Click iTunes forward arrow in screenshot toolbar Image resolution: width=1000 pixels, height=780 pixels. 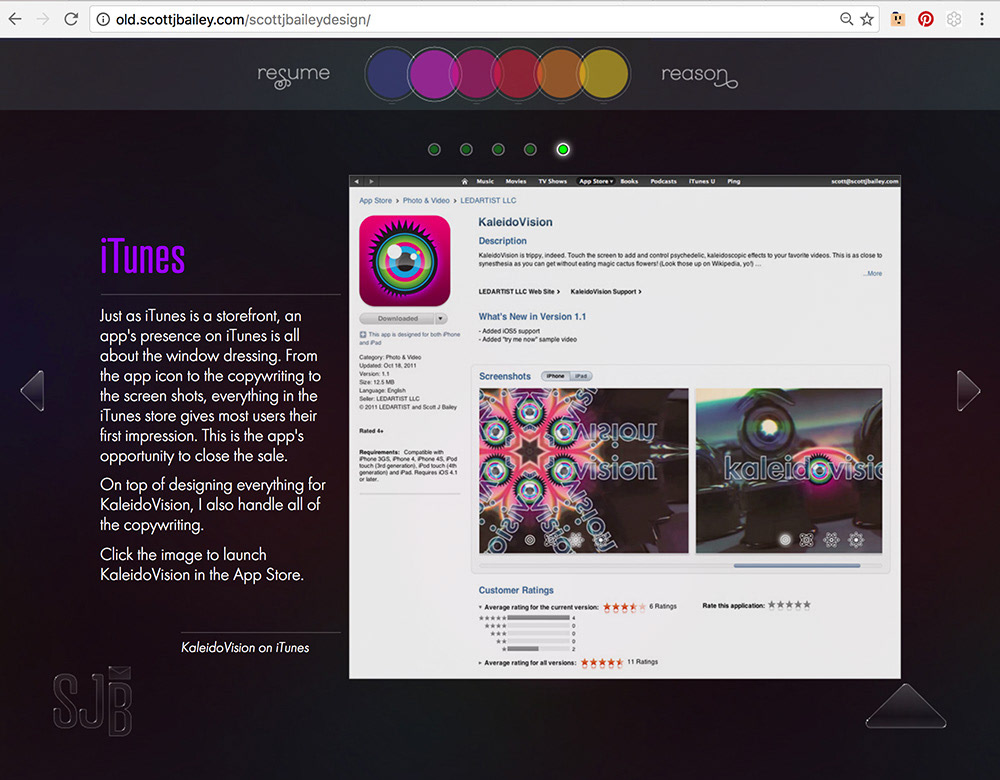click(x=371, y=181)
